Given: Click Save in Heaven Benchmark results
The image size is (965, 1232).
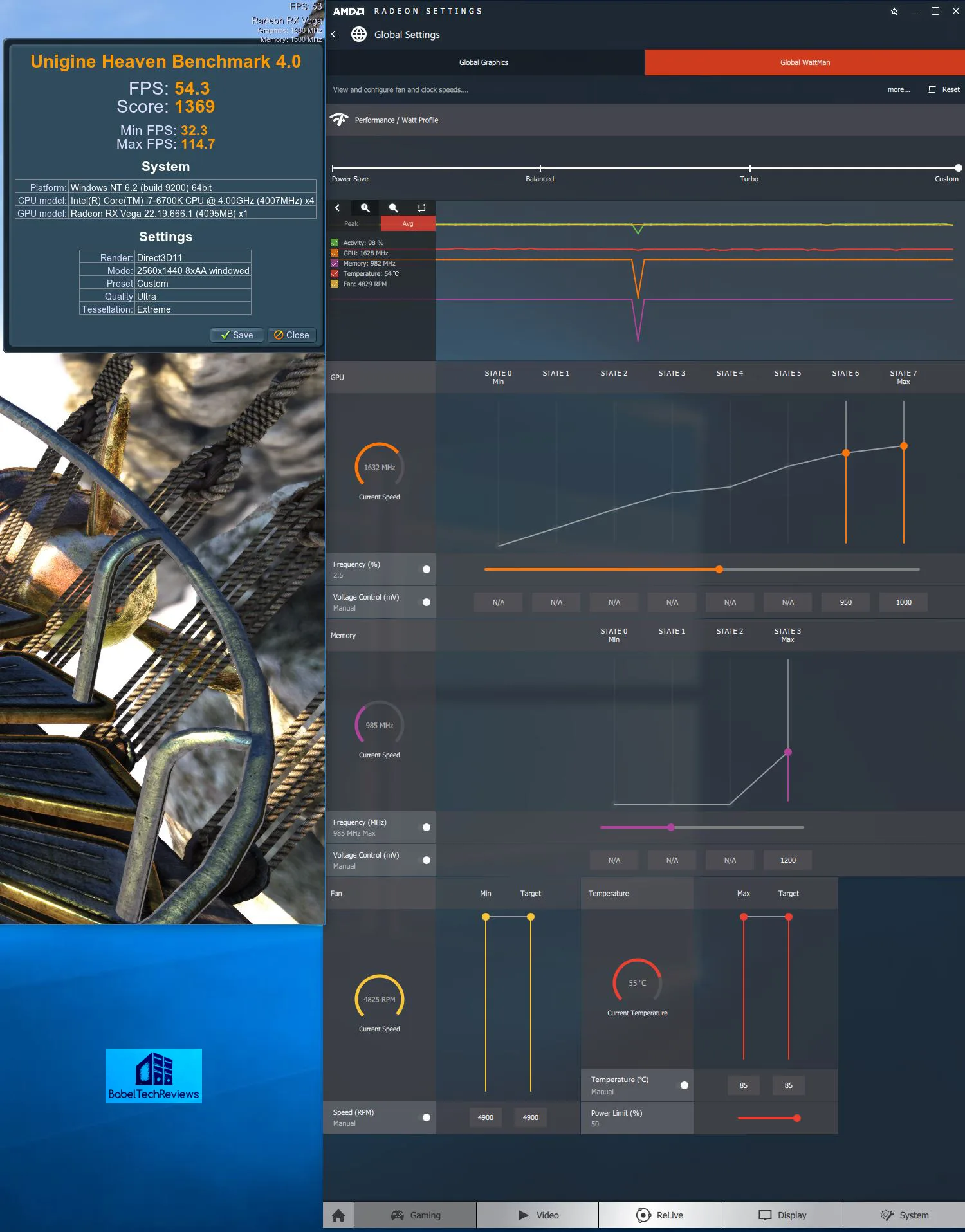Looking at the screenshot, I should click(x=237, y=335).
